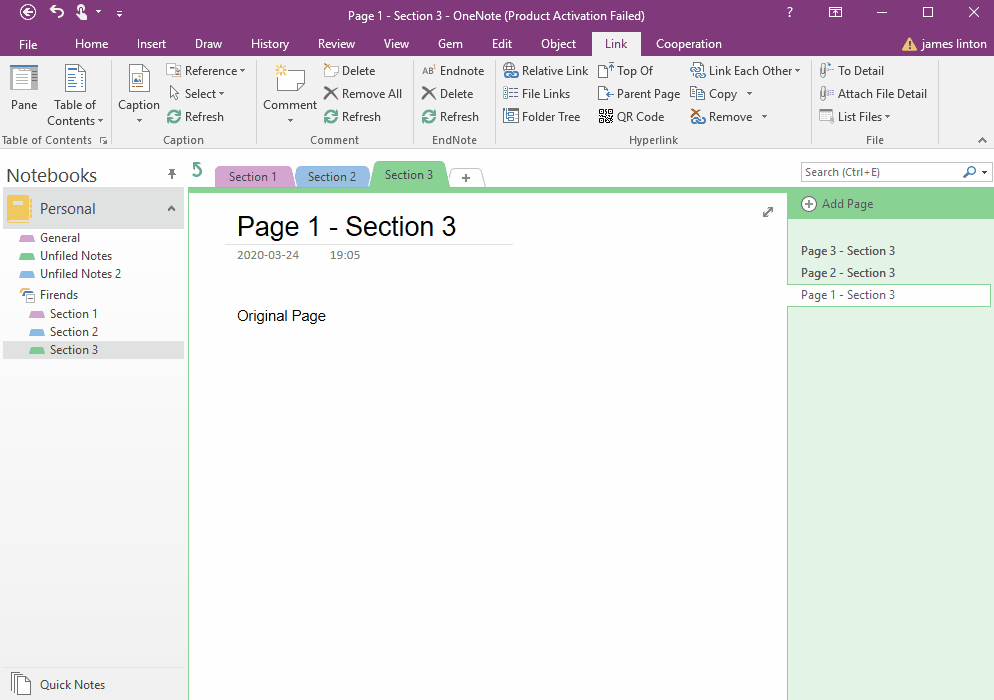Select the Attach File Detail icon

pos(873,93)
